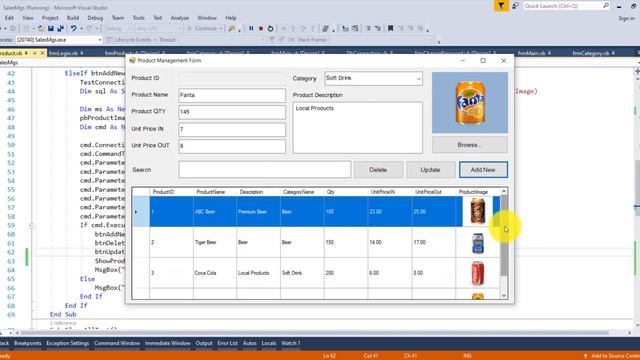
Task: Open the Command Window panel tab
Action: [117, 343]
